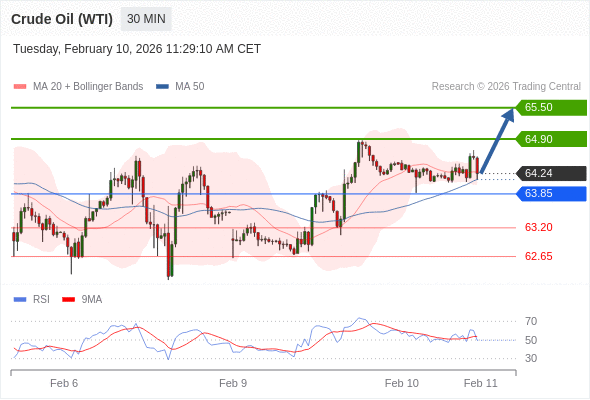The width and height of the screenshot is (590, 400).
Task: Click the red 9MA legend swatch
Action: (68, 300)
